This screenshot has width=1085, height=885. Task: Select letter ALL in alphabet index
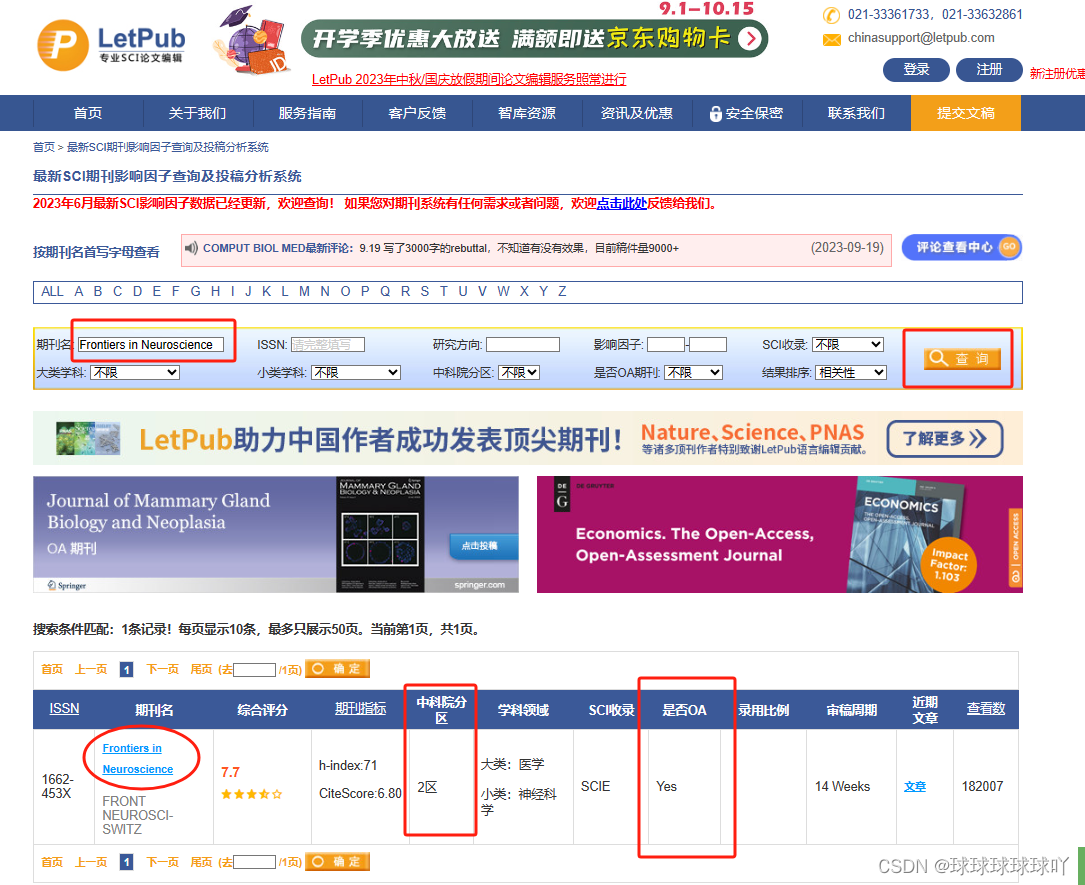coord(52,291)
